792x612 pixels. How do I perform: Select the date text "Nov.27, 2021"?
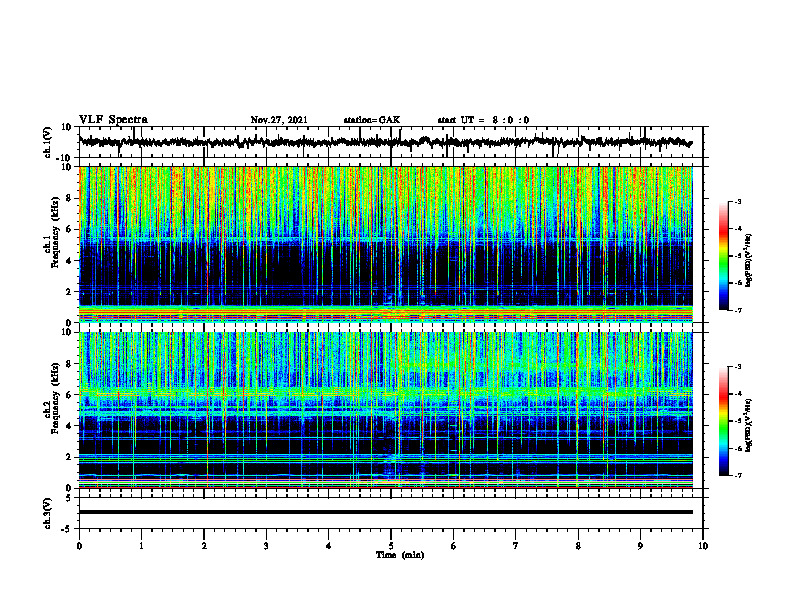point(279,120)
